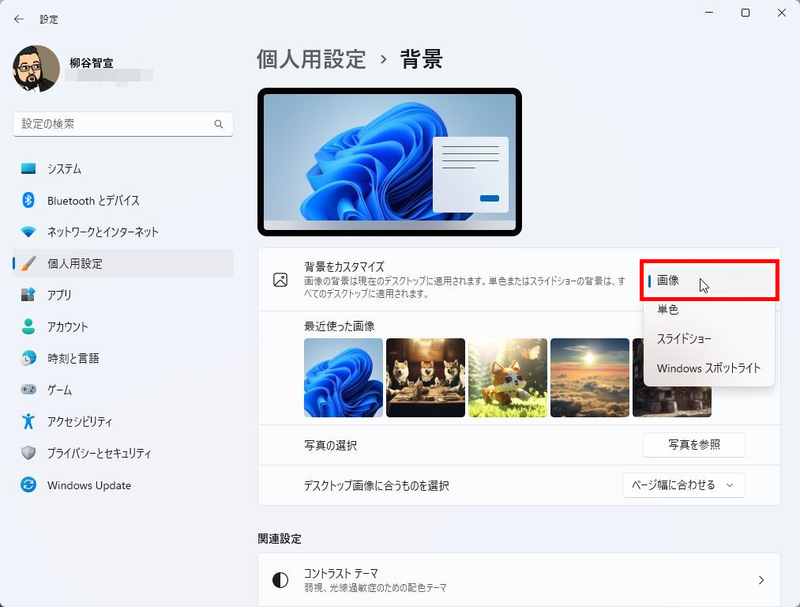Click the 弱視、光線過敏症のための配色テーマ description
The height and width of the screenshot is (607, 800).
376,588
